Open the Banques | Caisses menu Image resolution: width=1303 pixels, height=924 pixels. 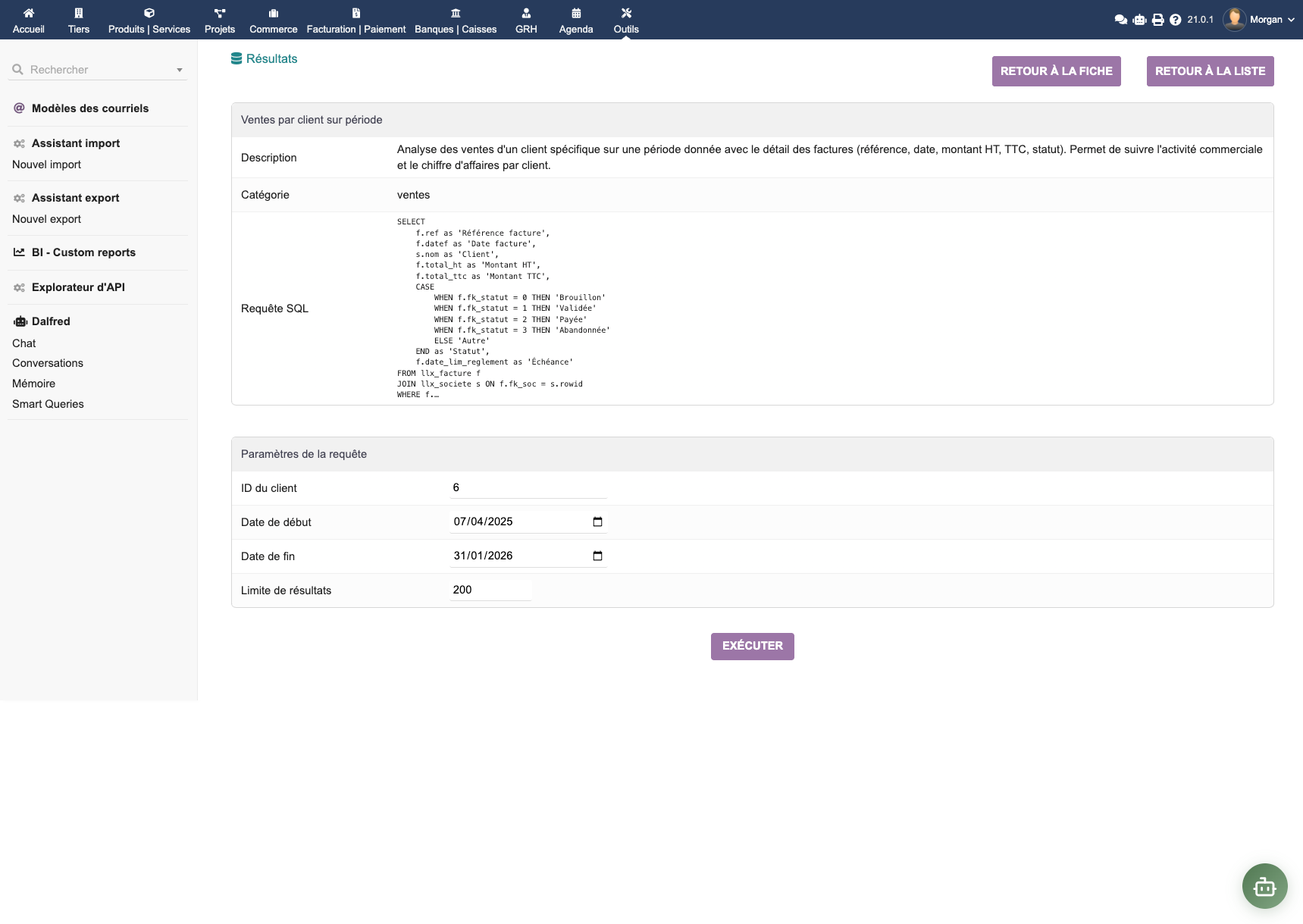[456, 20]
